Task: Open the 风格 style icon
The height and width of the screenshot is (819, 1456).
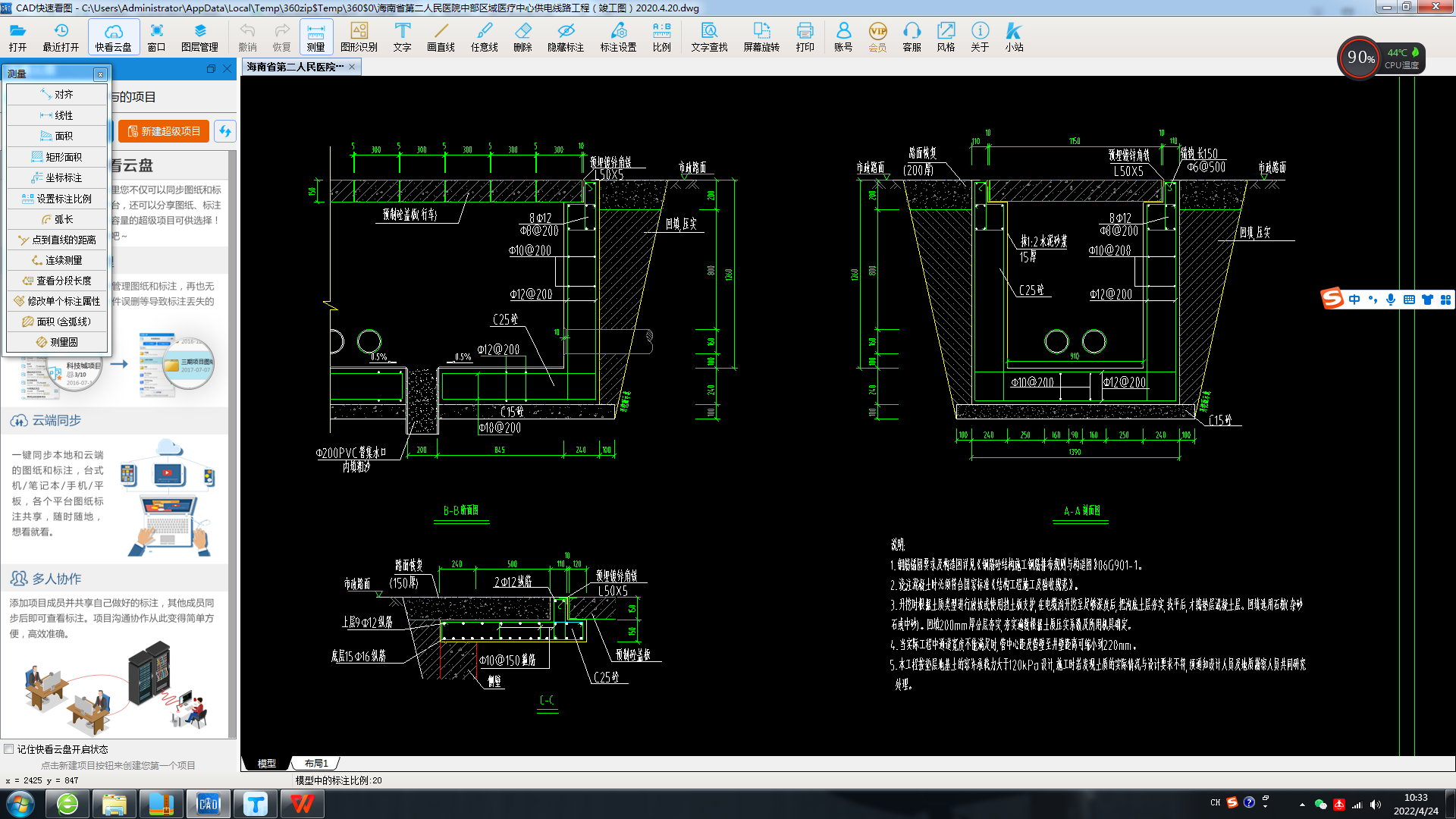Action: [946, 36]
